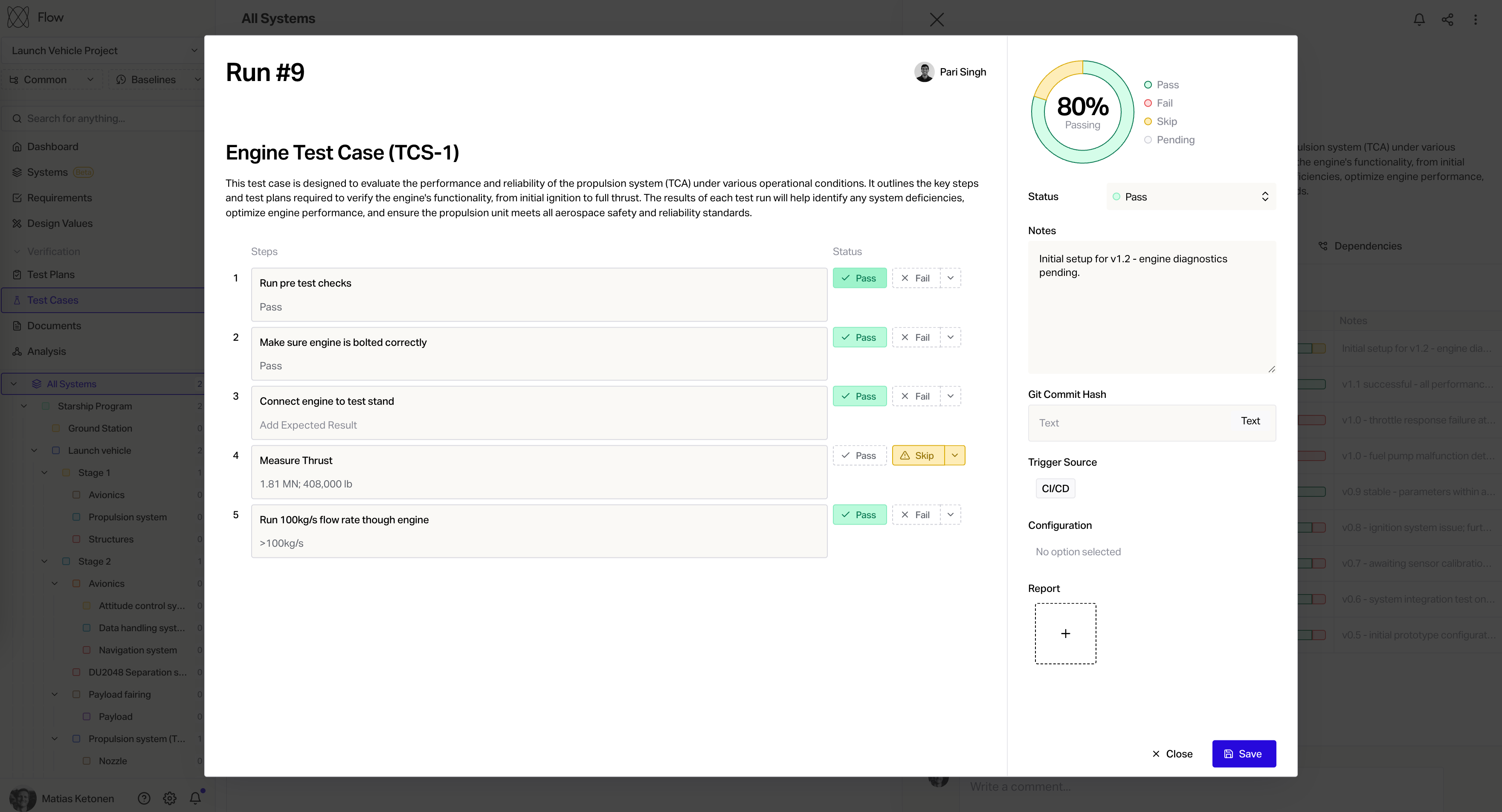Add a report with the plus box

coord(1065,634)
